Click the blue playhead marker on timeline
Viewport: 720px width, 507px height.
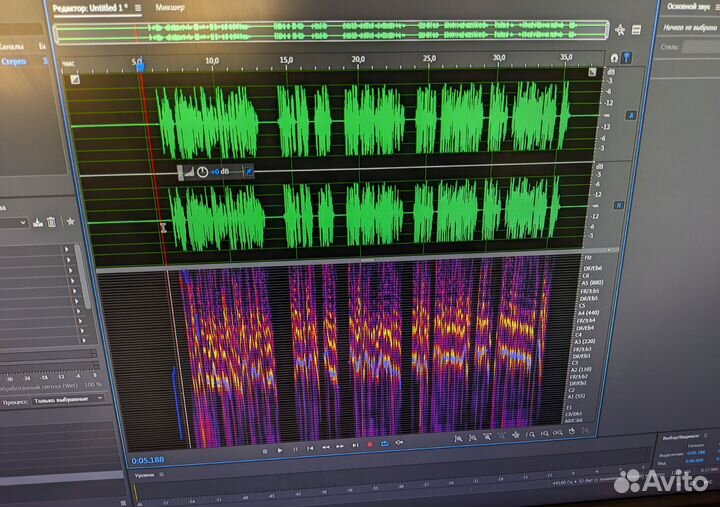141,67
